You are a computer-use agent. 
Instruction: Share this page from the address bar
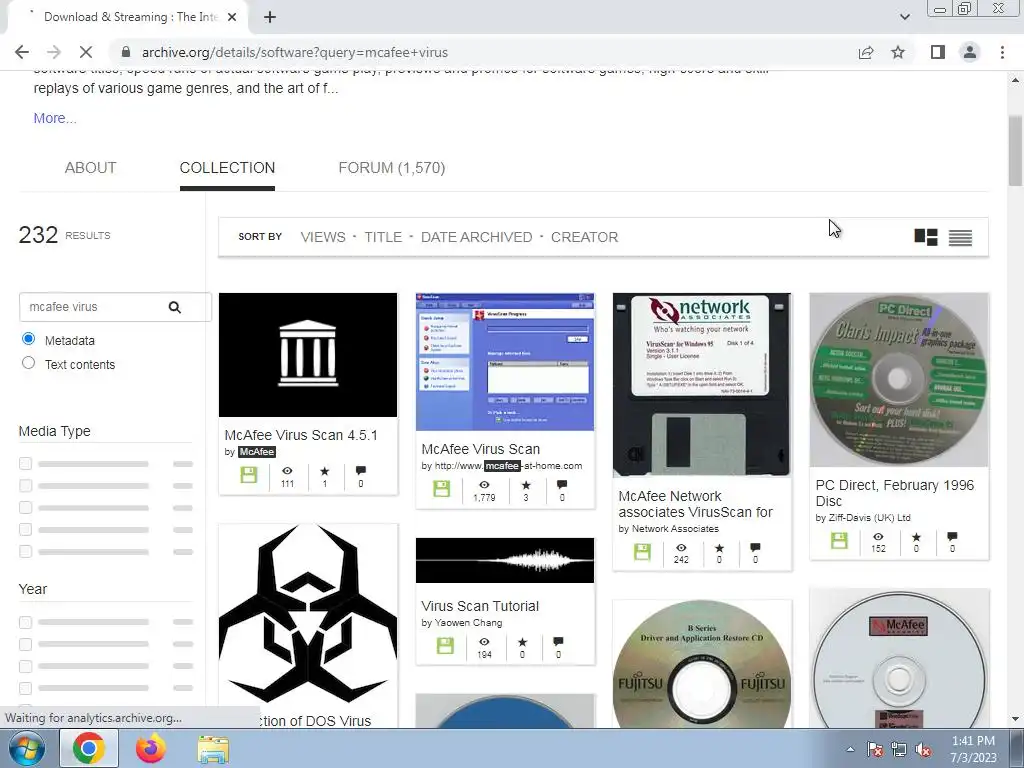tap(866, 52)
